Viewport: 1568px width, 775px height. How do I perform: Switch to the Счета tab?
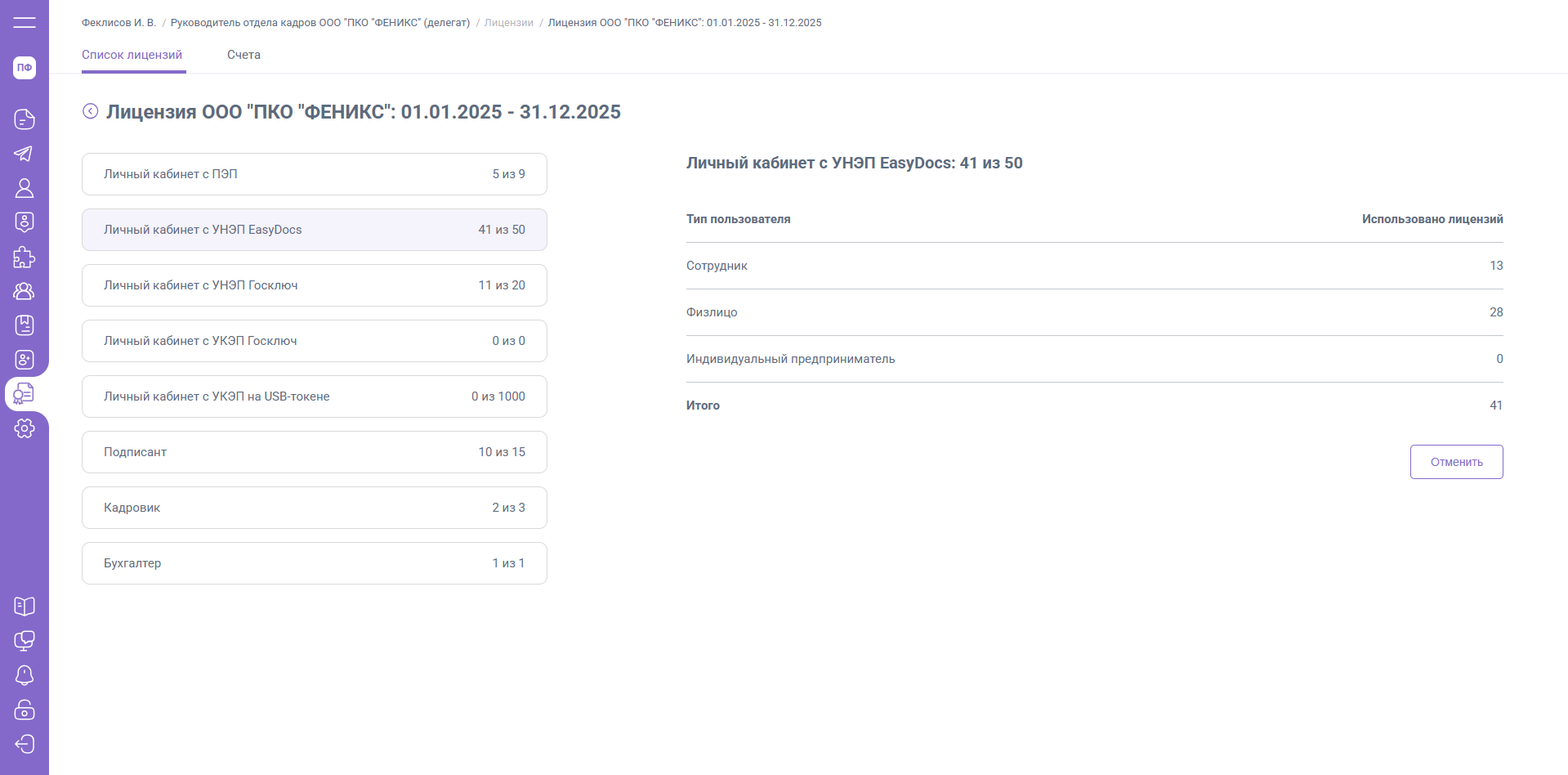[243, 55]
